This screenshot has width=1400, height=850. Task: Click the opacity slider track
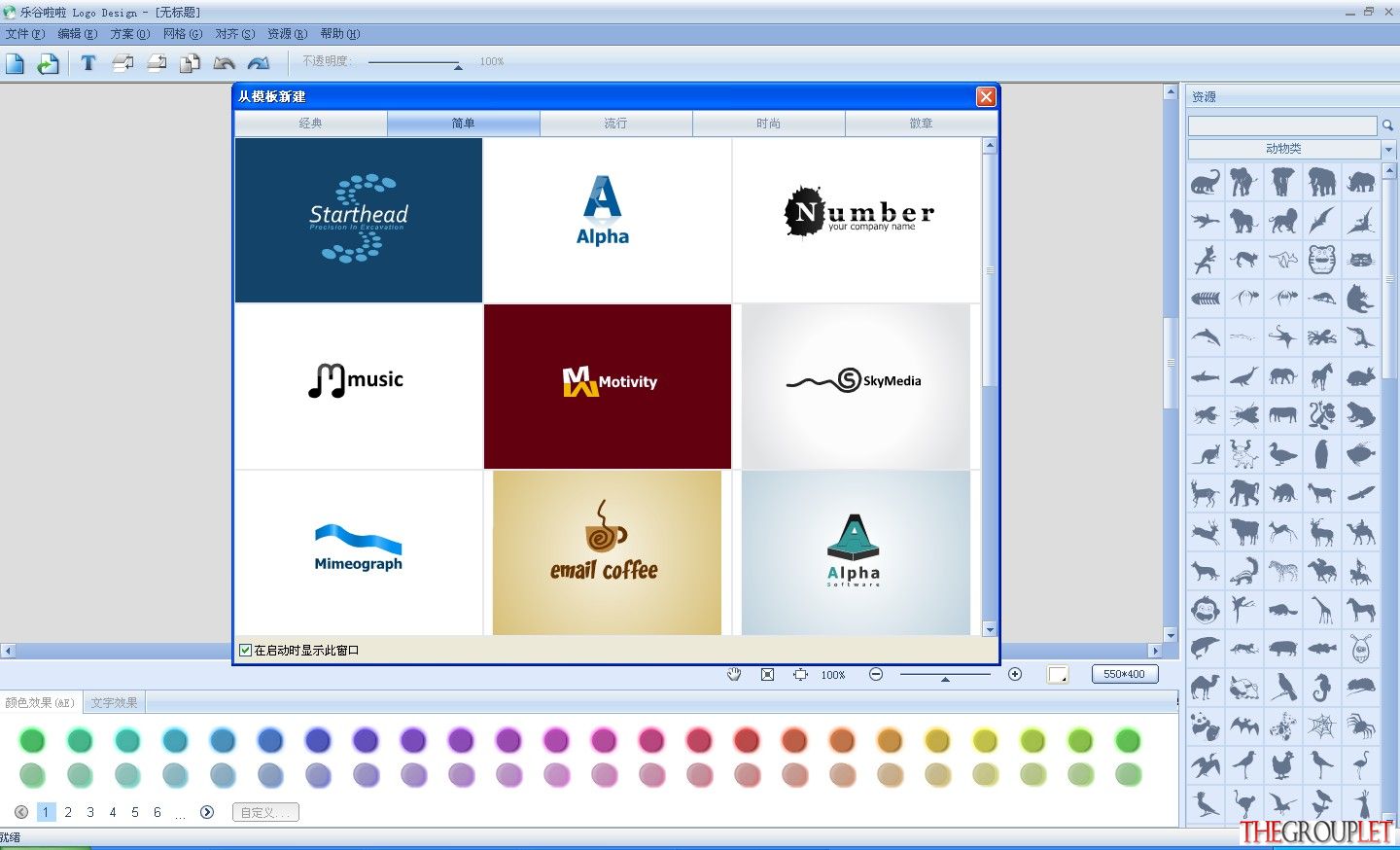tap(413, 62)
